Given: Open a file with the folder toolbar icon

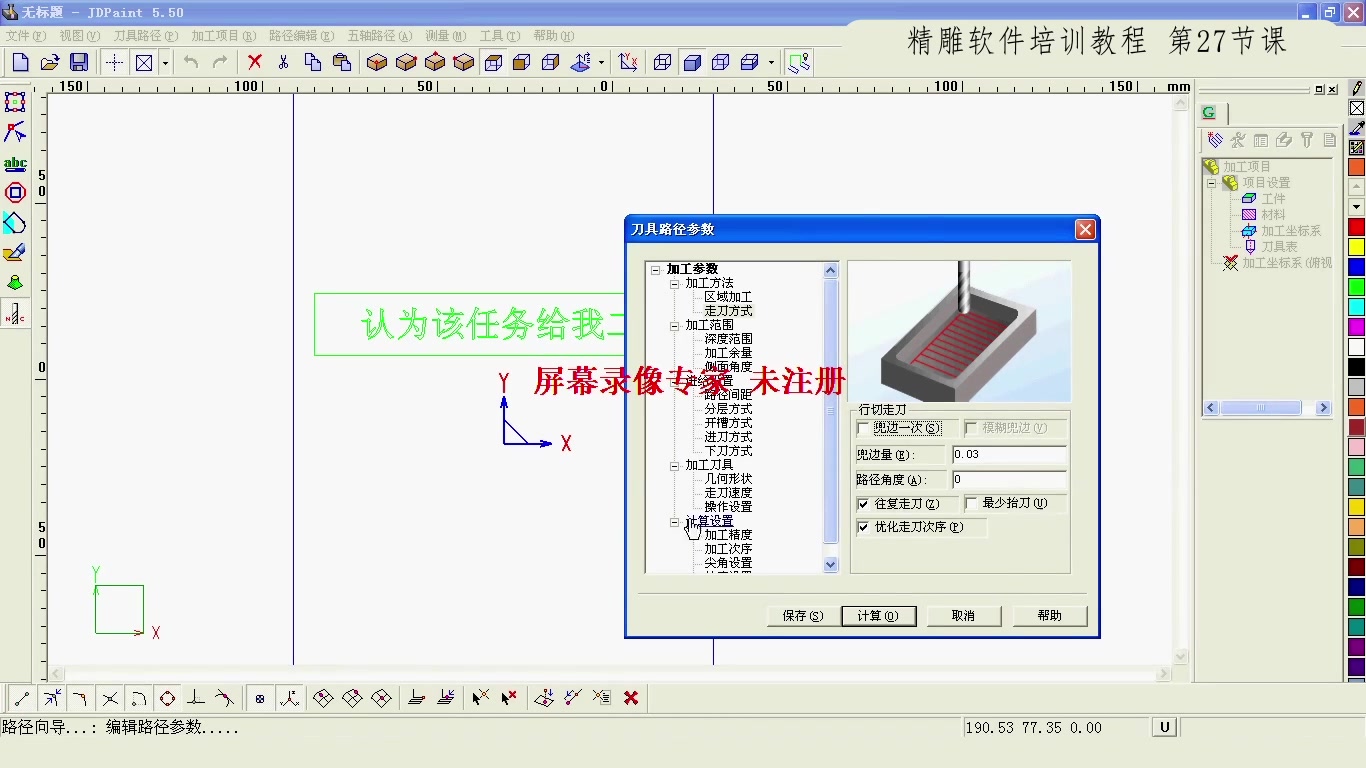Looking at the screenshot, I should 49,61.
